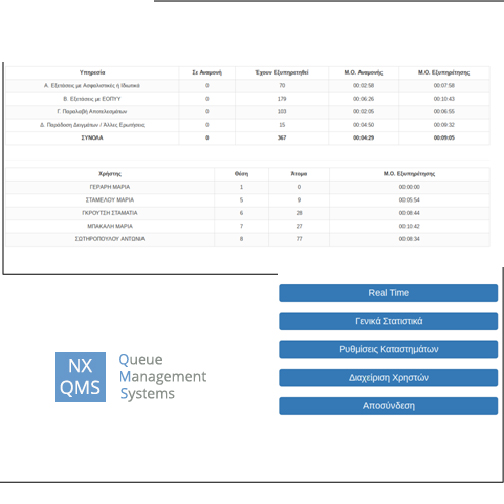Viewport: 504px width, 504px height.
Task: Click the Υπηρεσία column header
Action: point(92,73)
